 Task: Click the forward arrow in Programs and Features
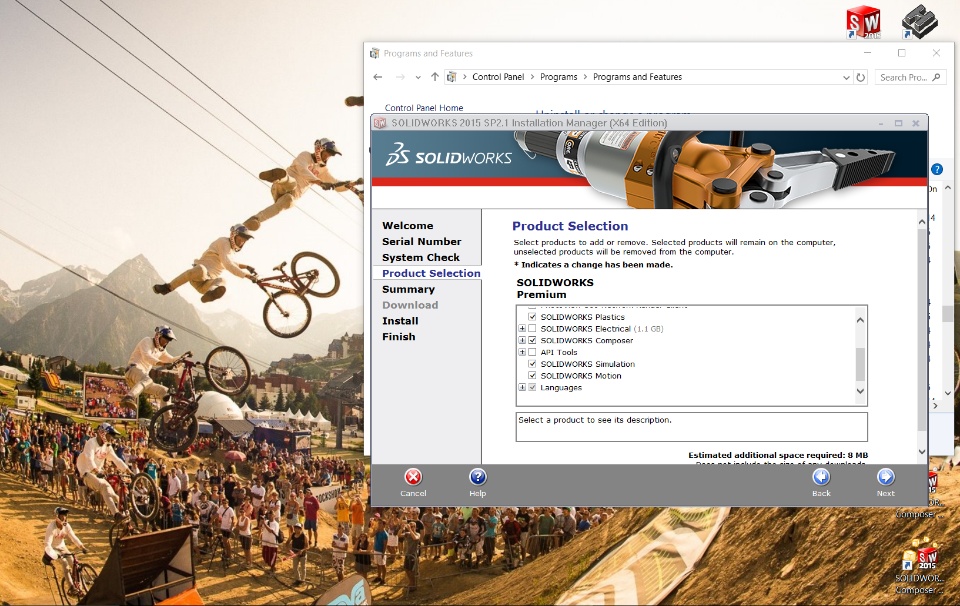coord(400,77)
